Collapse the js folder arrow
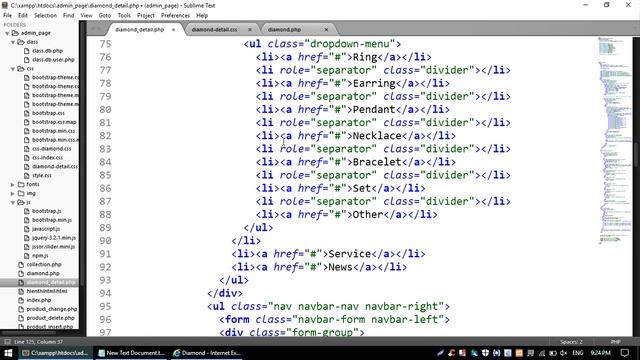The image size is (640, 360). (x=13, y=202)
